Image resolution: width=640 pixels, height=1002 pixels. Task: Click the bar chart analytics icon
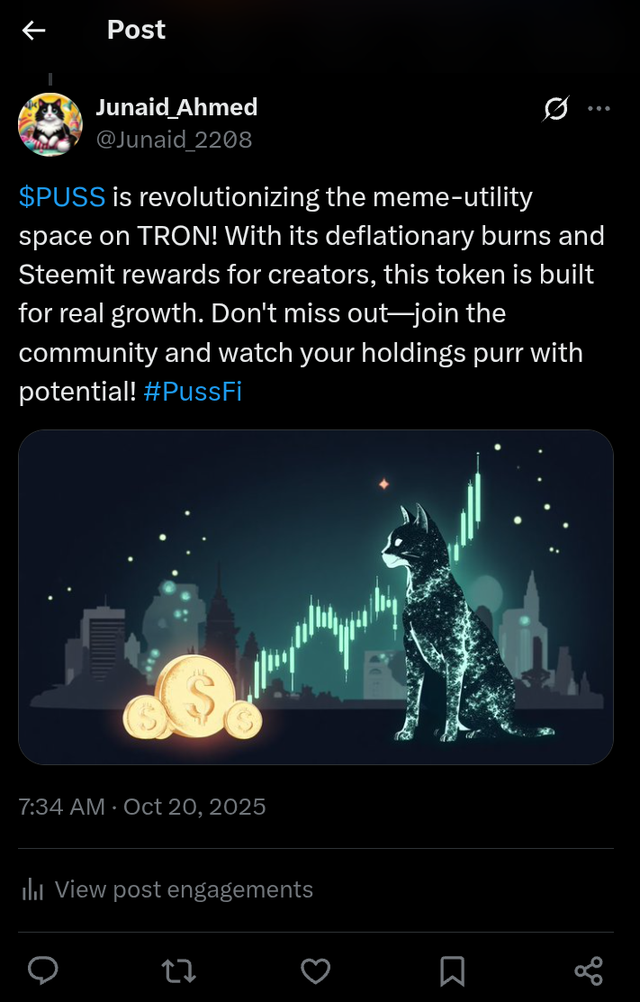(x=32, y=889)
